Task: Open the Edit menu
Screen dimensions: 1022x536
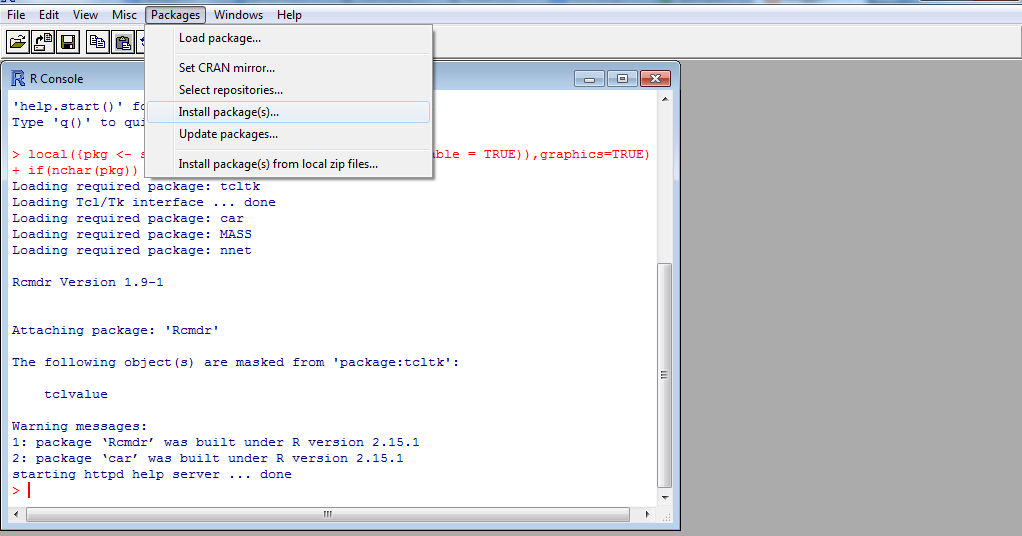Action: 49,14
